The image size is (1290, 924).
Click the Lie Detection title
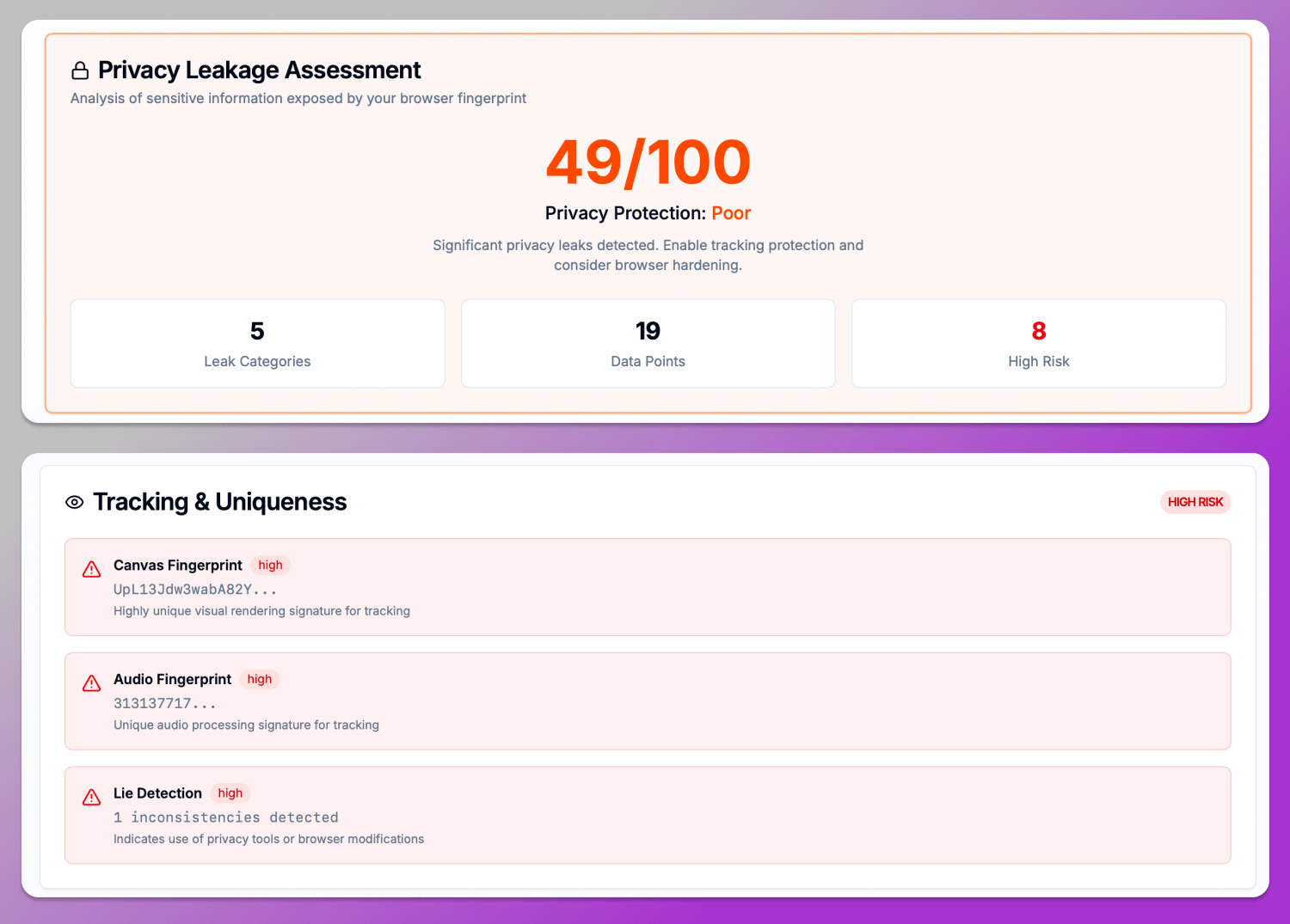157,793
